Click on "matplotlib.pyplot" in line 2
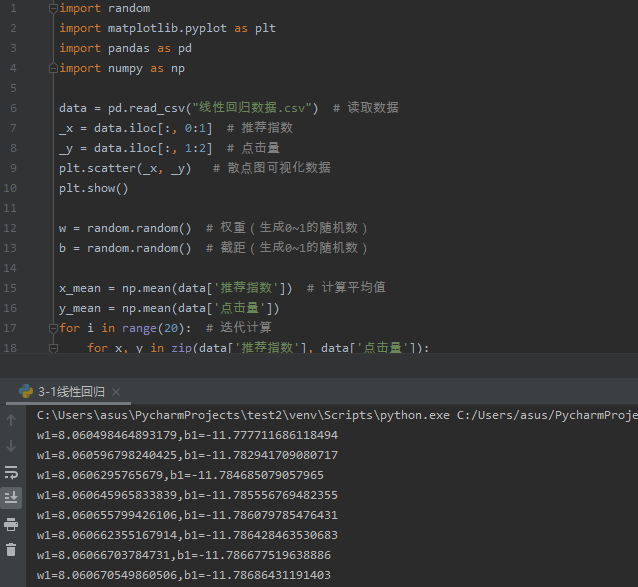 coord(167,28)
